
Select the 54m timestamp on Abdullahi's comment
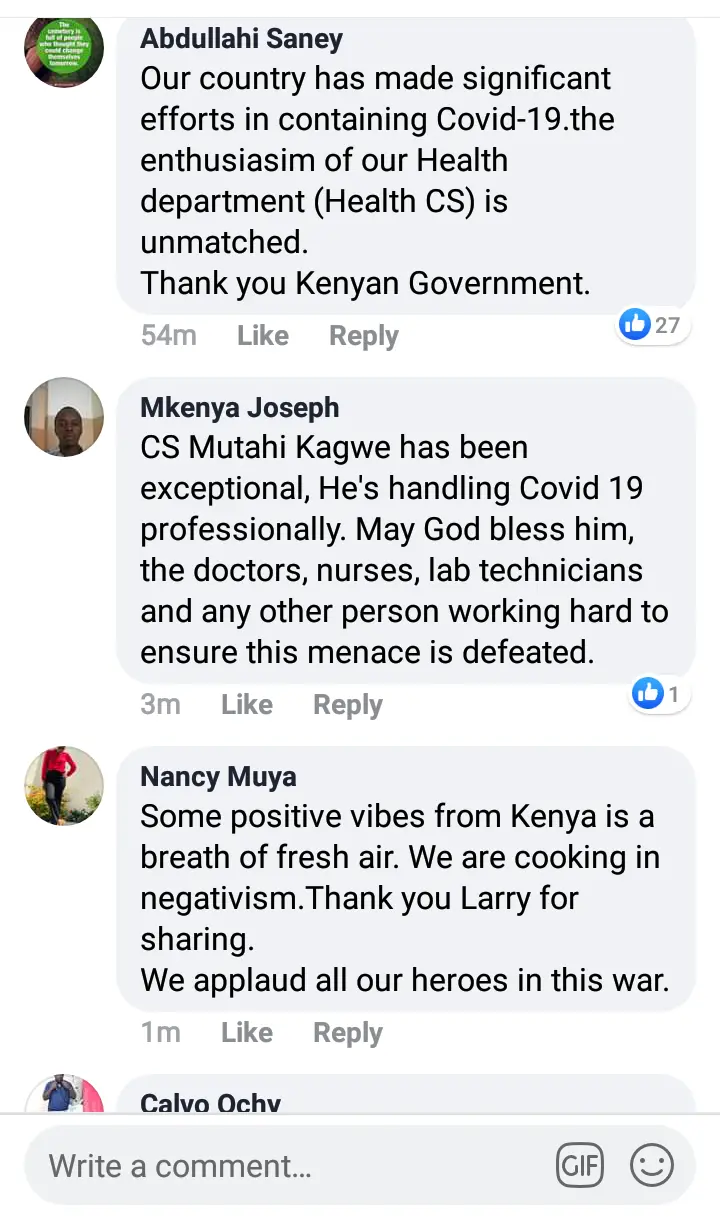(x=169, y=336)
